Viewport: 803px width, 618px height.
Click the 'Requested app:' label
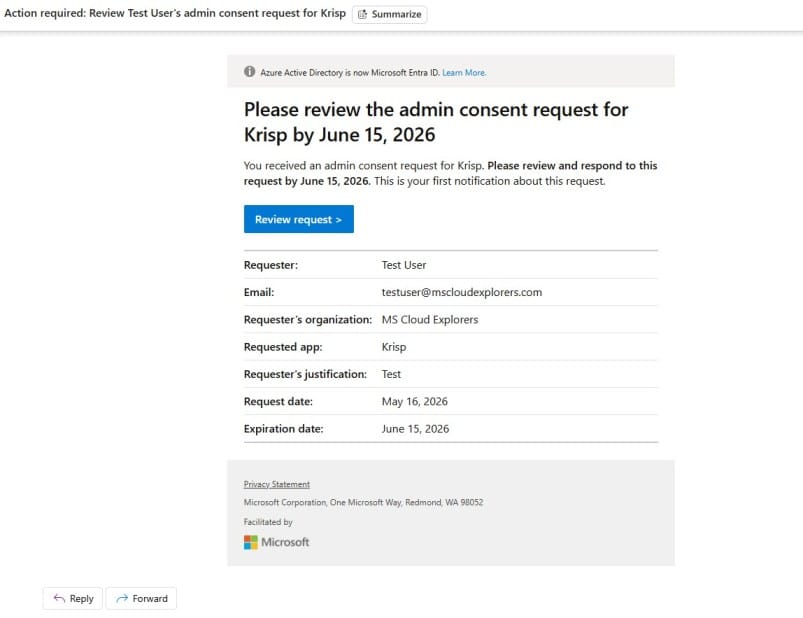[283, 347]
